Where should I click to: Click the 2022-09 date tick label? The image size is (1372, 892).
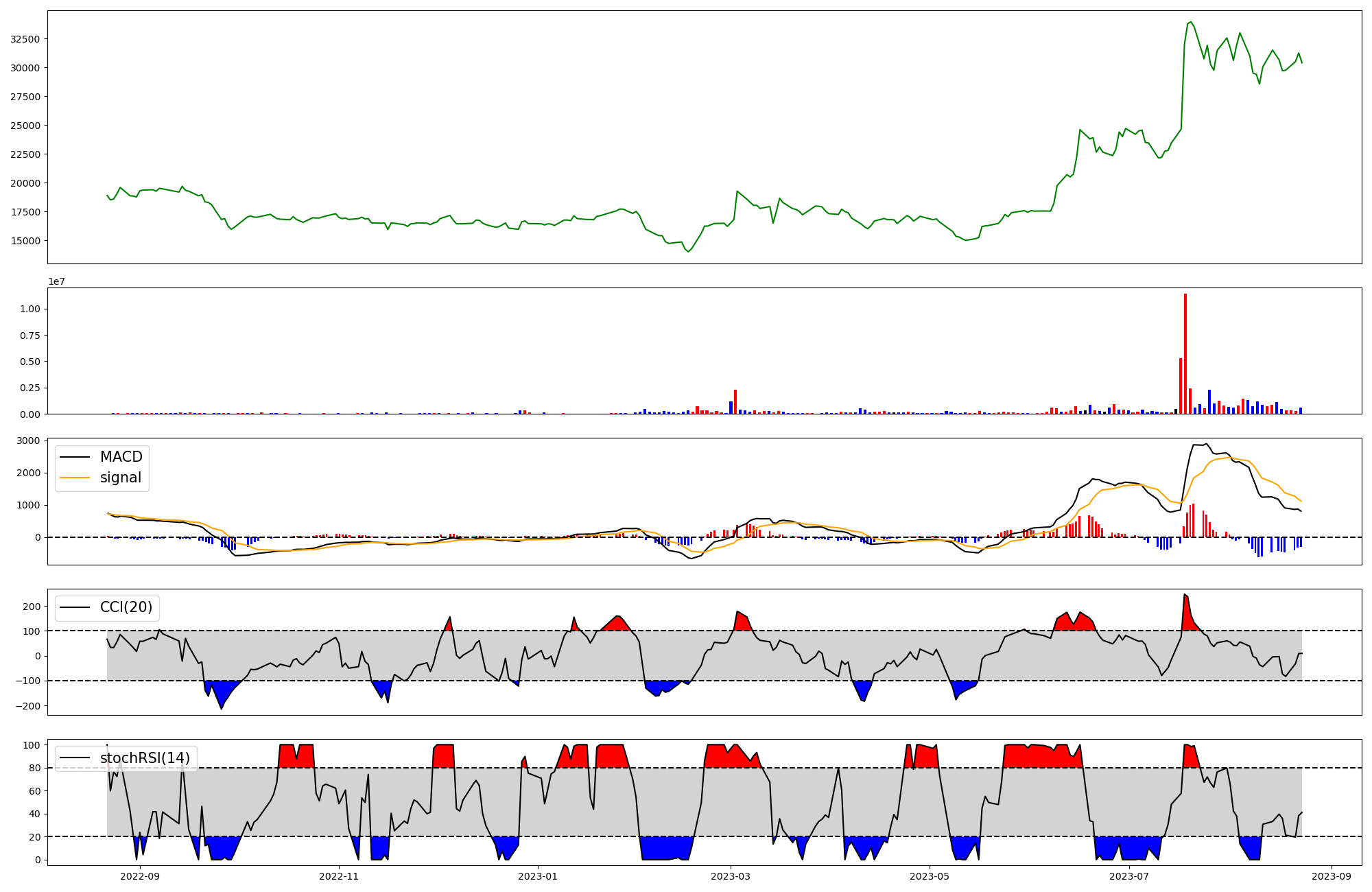click(140, 876)
